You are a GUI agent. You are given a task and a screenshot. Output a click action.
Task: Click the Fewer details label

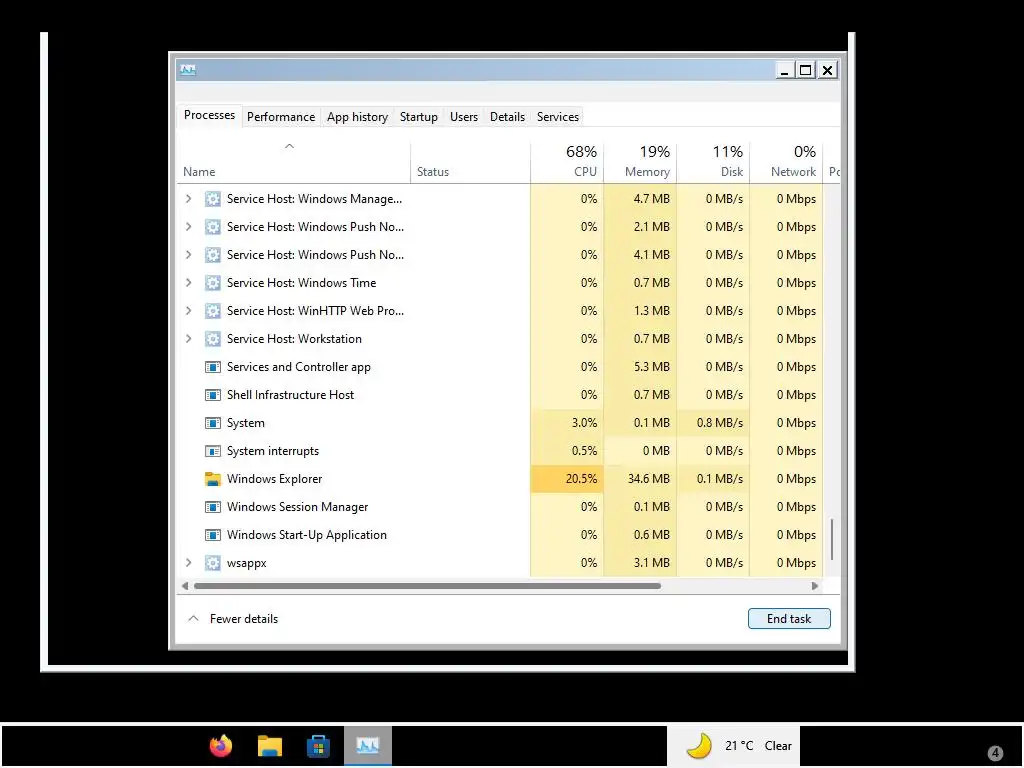pyautogui.click(x=244, y=619)
